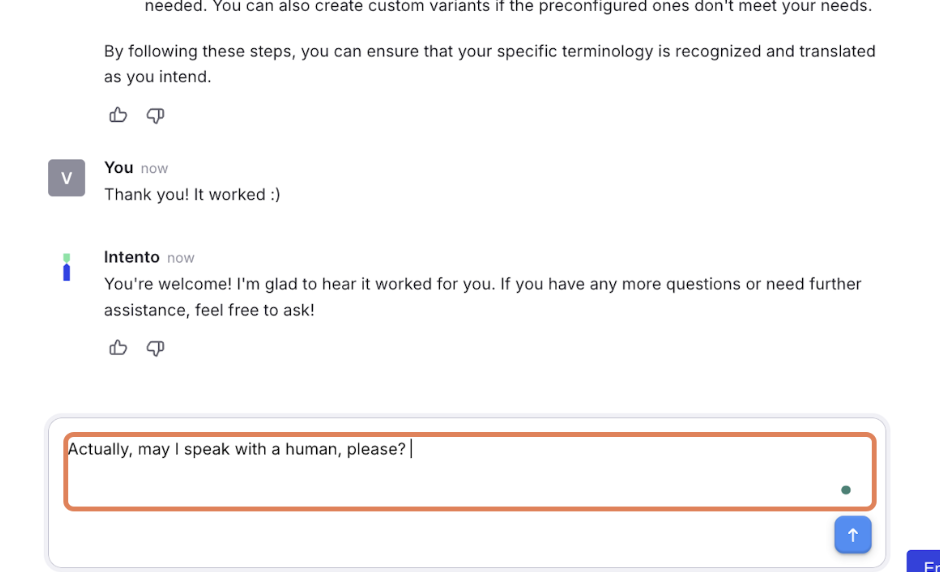The image size is (940, 572).
Task: Click the gray "V" user avatar
Action: (x=67, y=177)
